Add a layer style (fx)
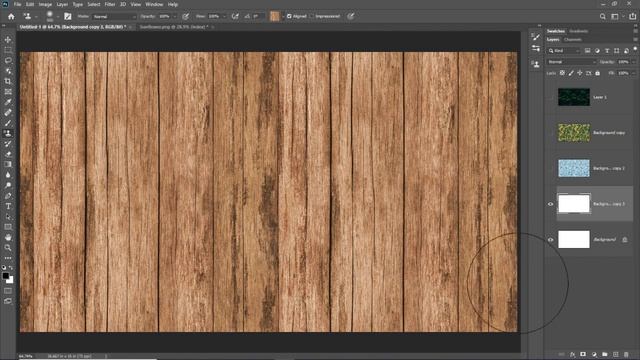The image size is (640, 360). 572,355
